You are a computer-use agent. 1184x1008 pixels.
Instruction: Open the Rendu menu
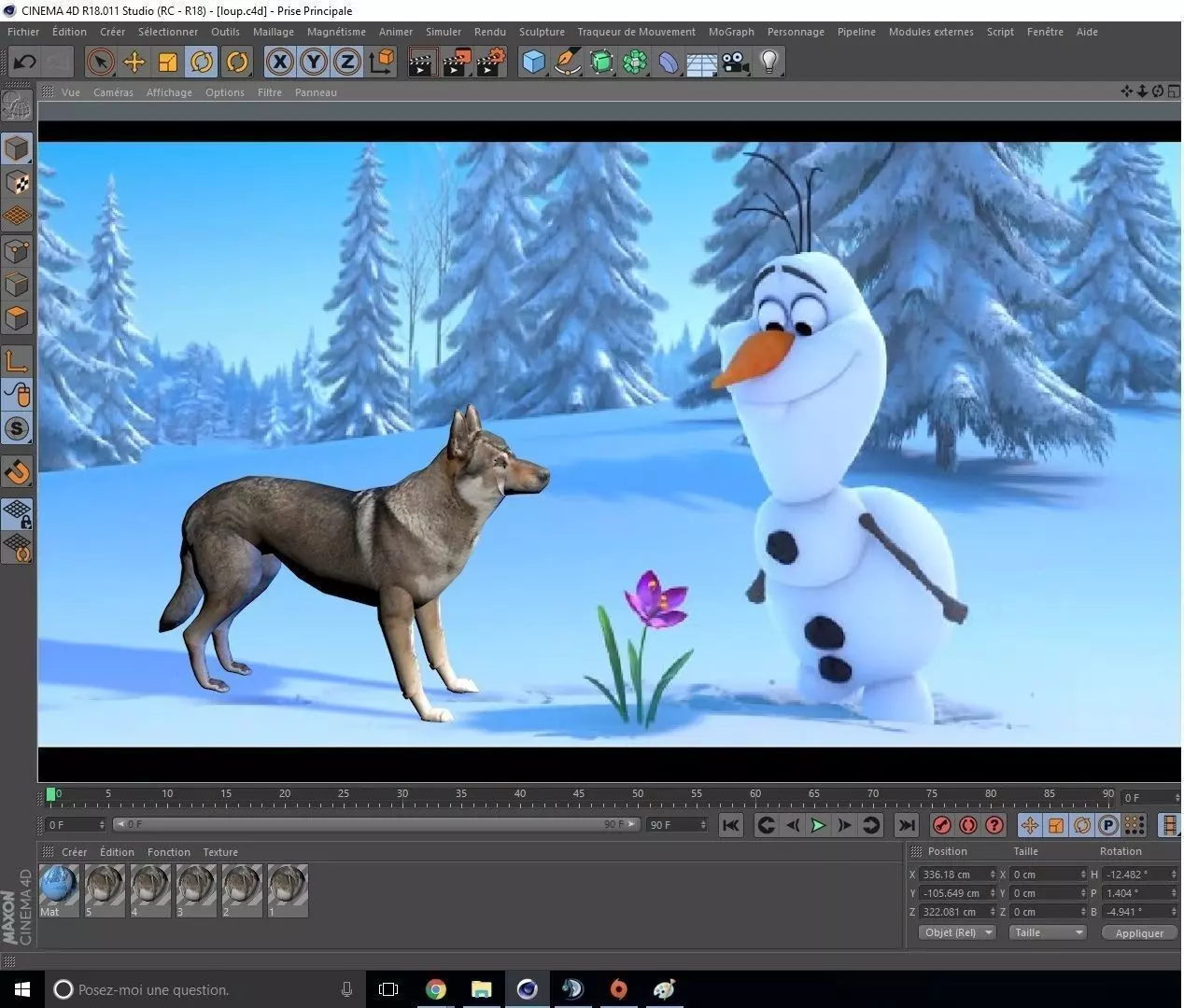tap(490, 32)
